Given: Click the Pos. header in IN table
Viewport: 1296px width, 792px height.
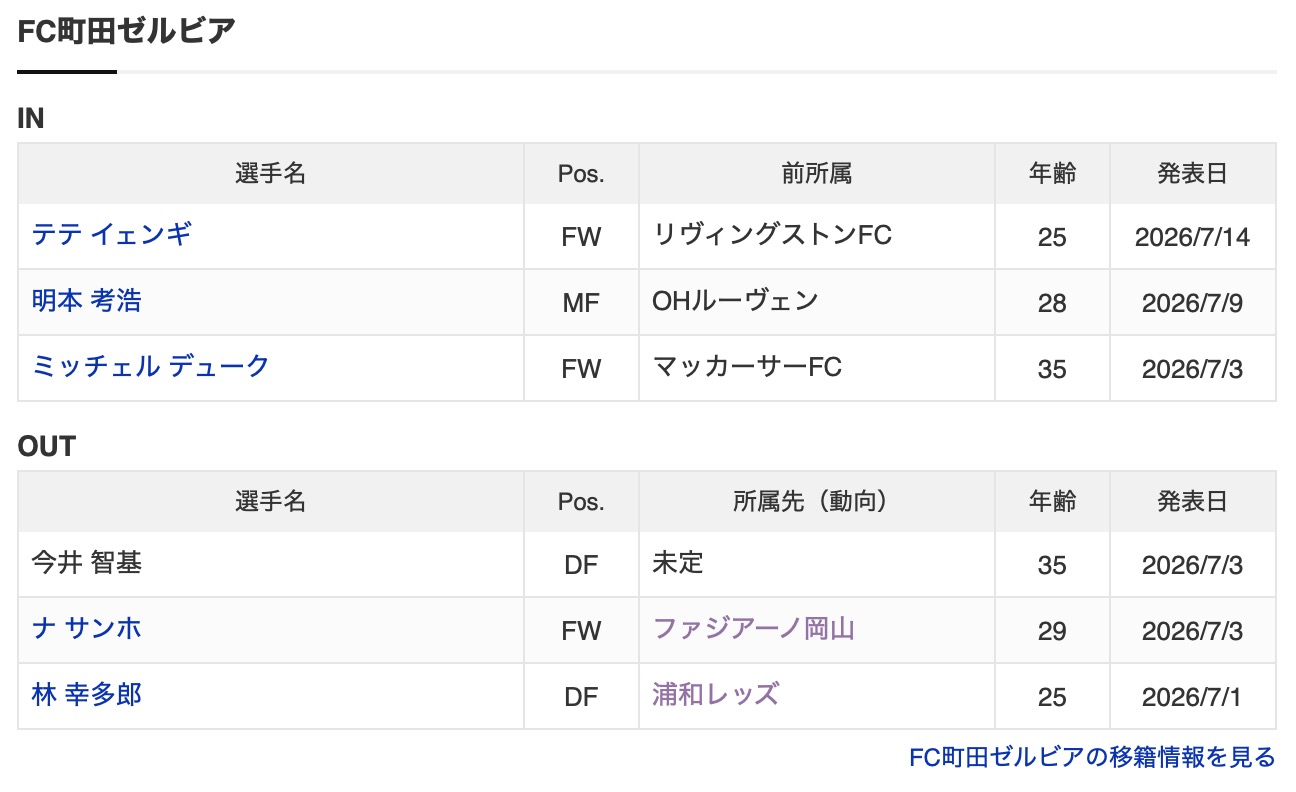Looking at the screenshot, I should click(581, 174).
